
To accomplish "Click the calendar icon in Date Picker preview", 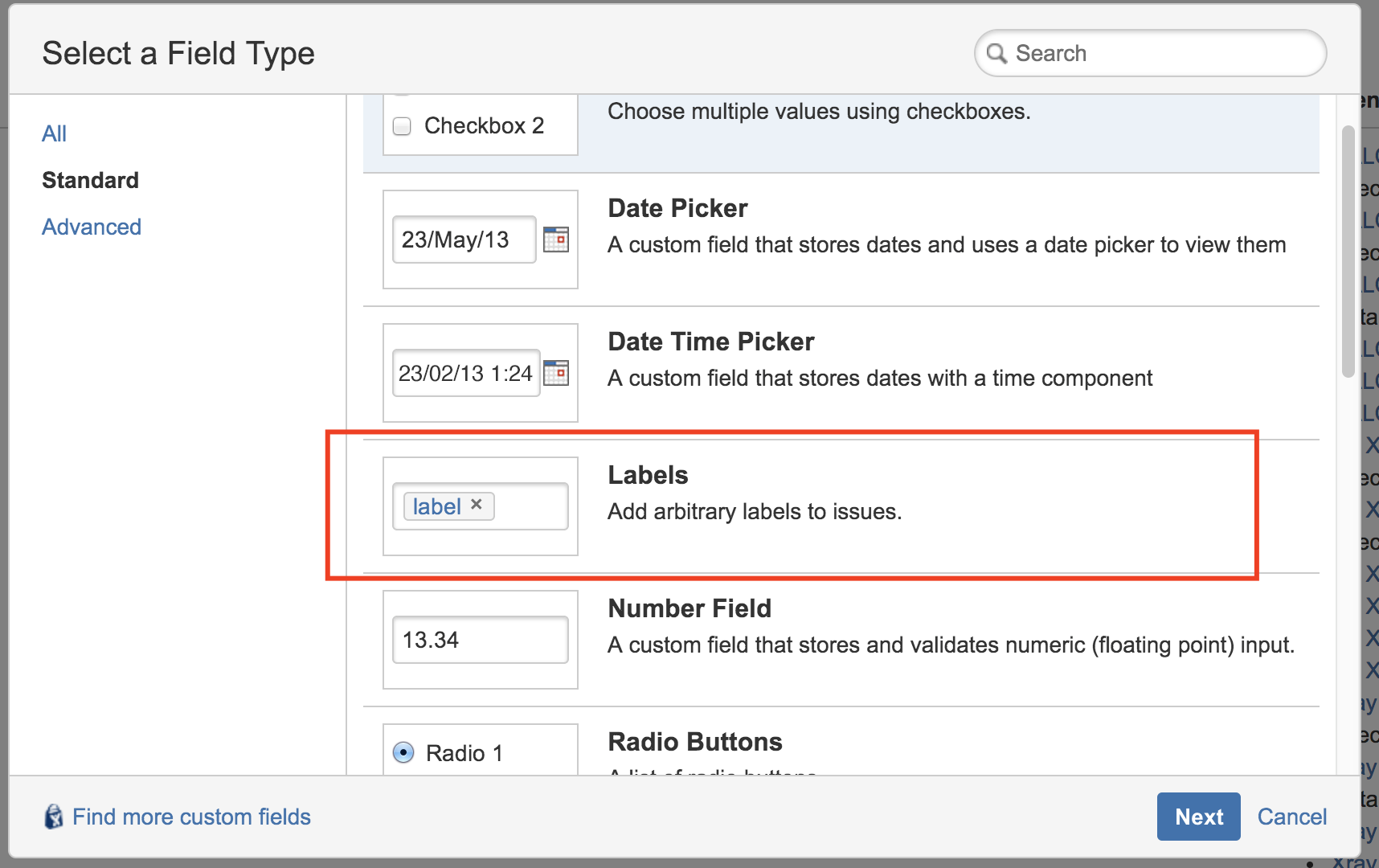I will click(x=558, y=239).
